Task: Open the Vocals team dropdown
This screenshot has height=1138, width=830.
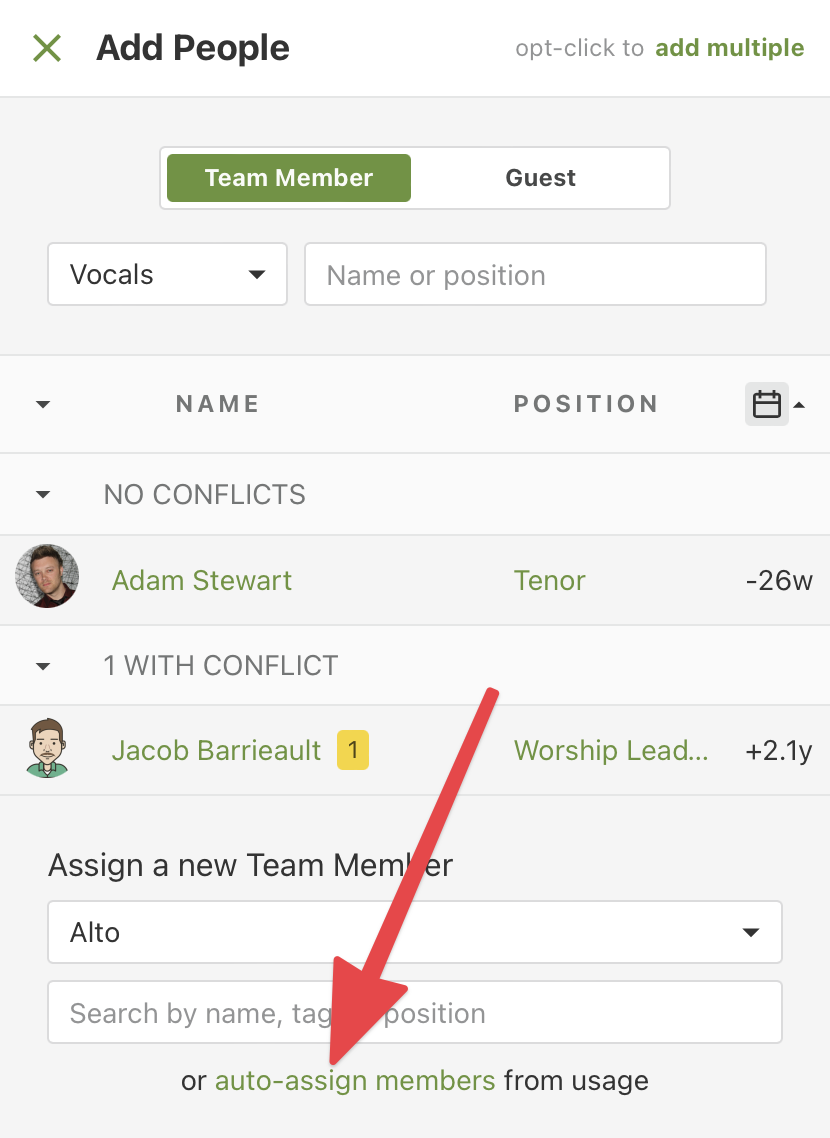Action: (x=167, y=274)
